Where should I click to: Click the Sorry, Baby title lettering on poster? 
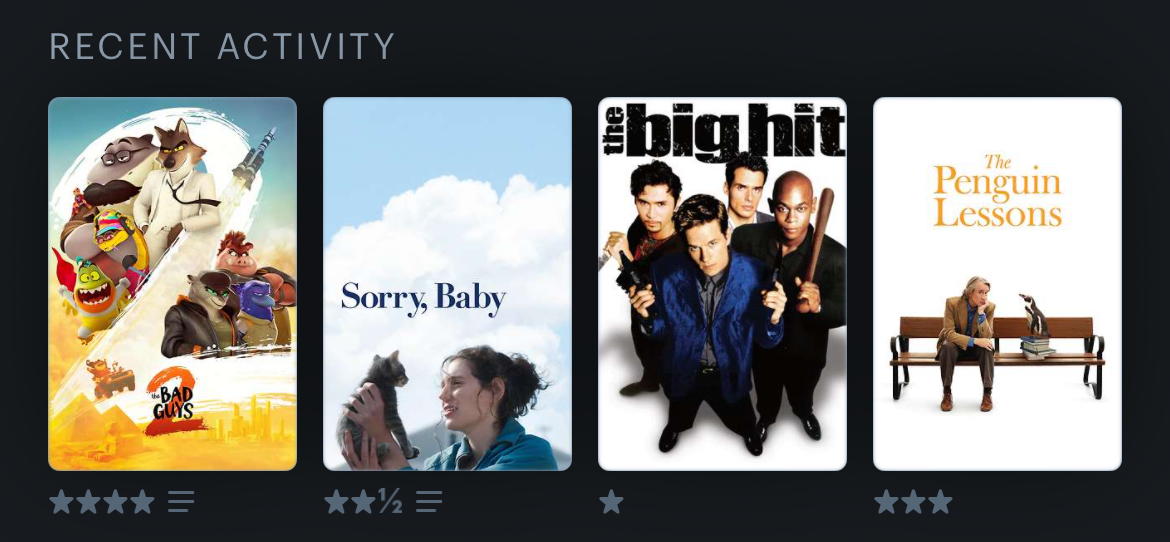pos(424,298)
